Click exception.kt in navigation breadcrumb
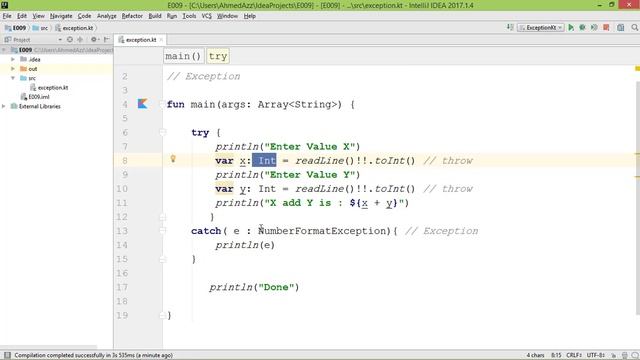The width and height of the screenshot is (640, 360). click(x=74, y=28)
